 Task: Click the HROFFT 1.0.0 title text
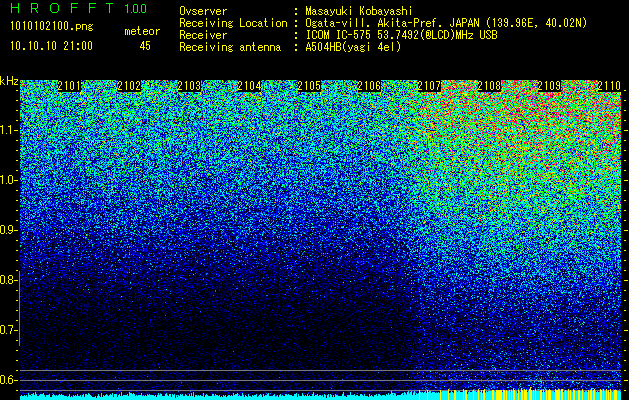79,8
